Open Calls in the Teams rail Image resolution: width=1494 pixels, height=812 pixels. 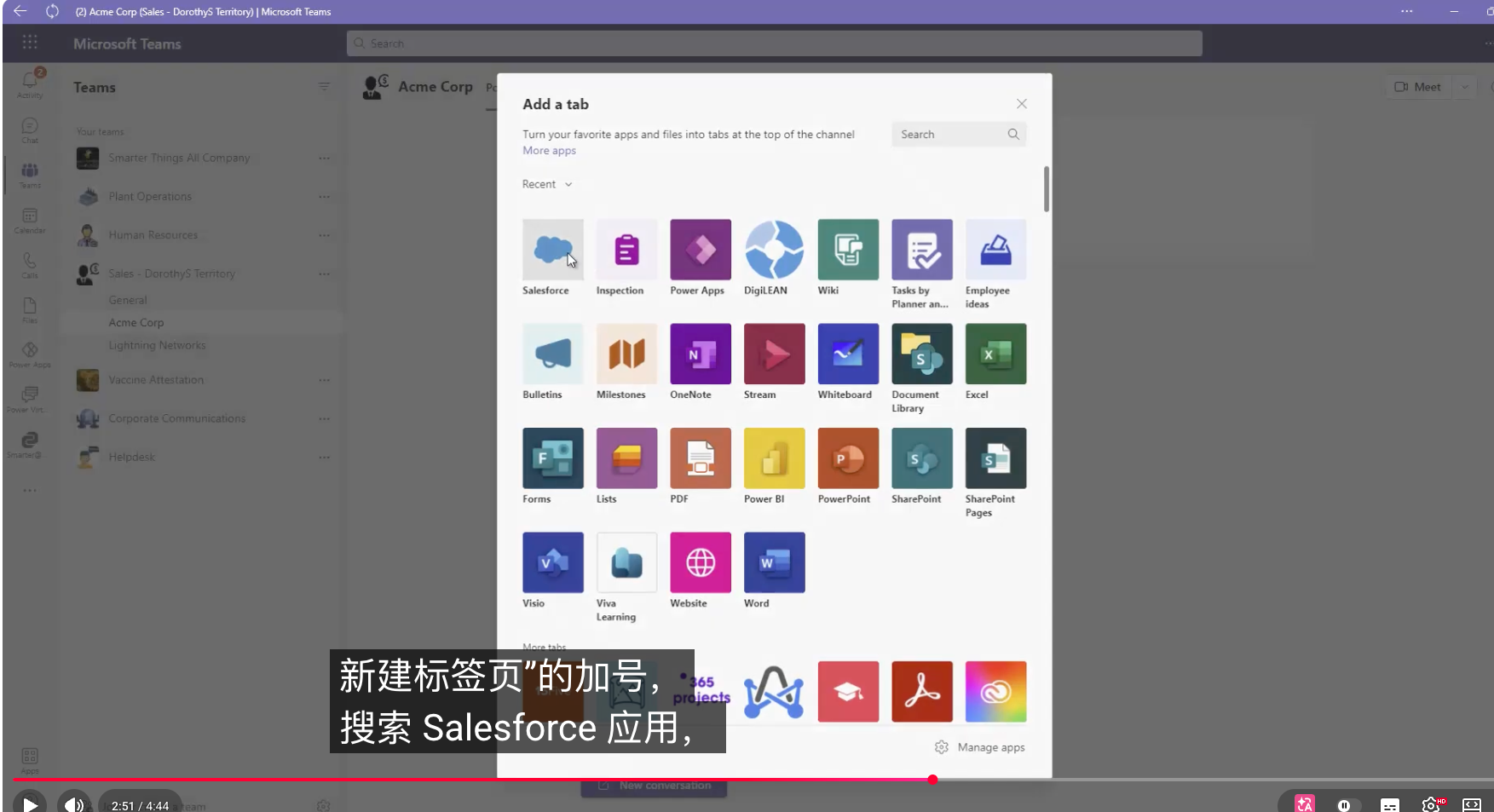coord(30,265)
